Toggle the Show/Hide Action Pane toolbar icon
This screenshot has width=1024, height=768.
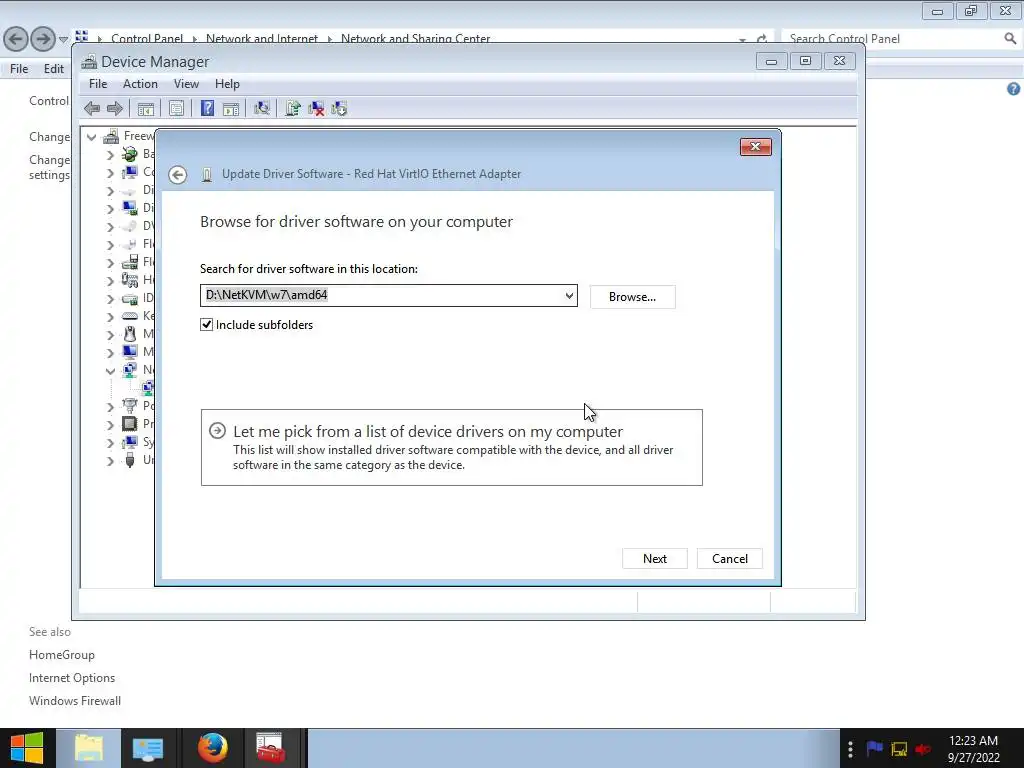(231, 108)
